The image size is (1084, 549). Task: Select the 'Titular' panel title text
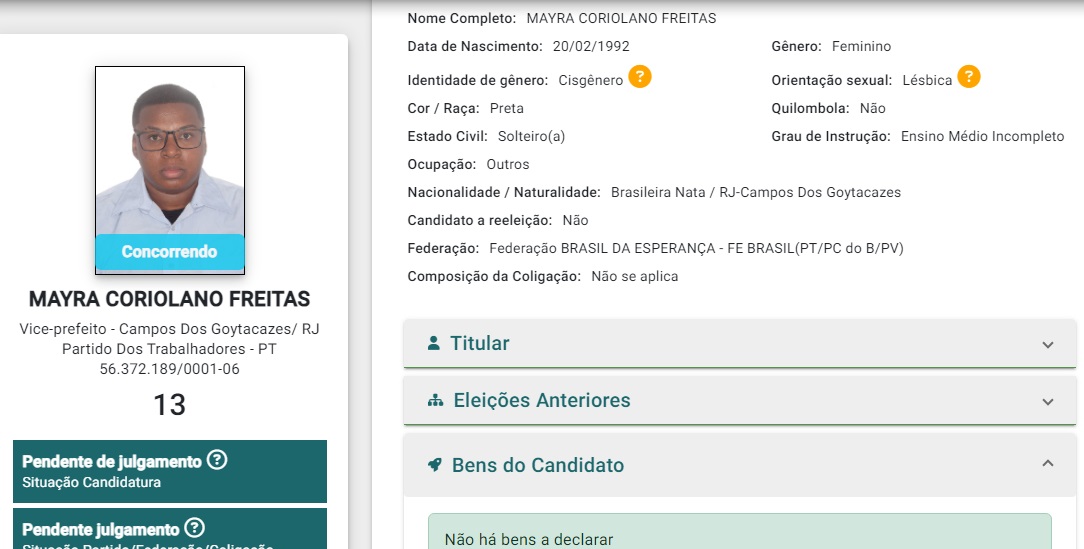coord(479,343)
